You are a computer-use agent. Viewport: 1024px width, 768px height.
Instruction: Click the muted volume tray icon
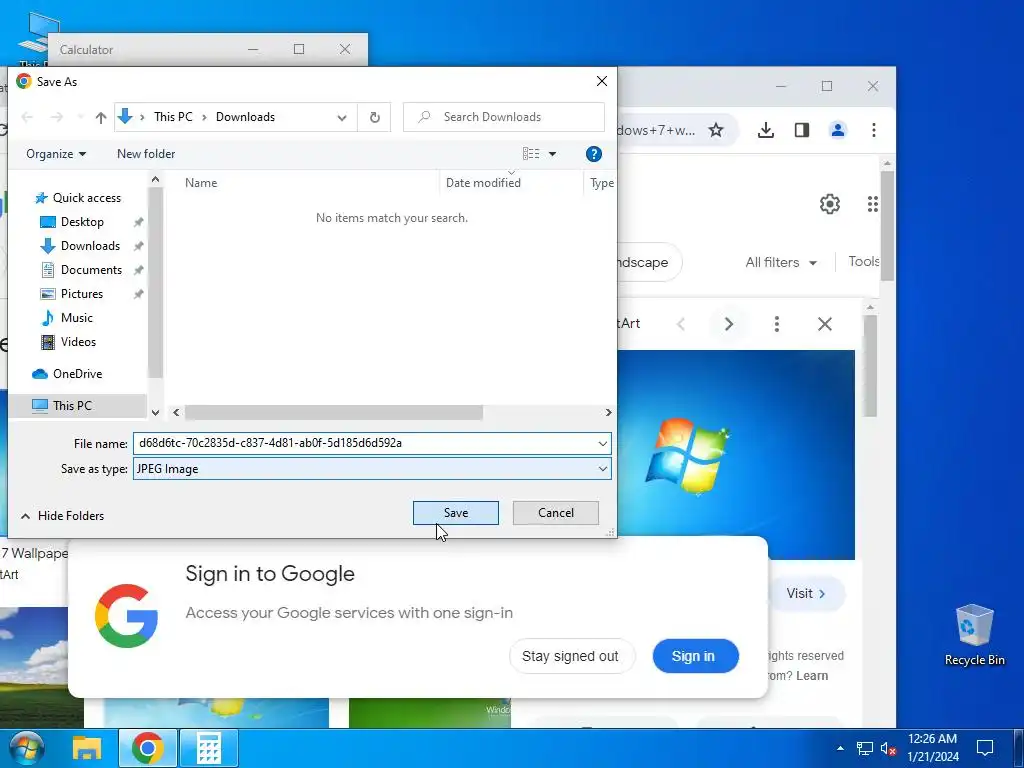coord(888,748)
